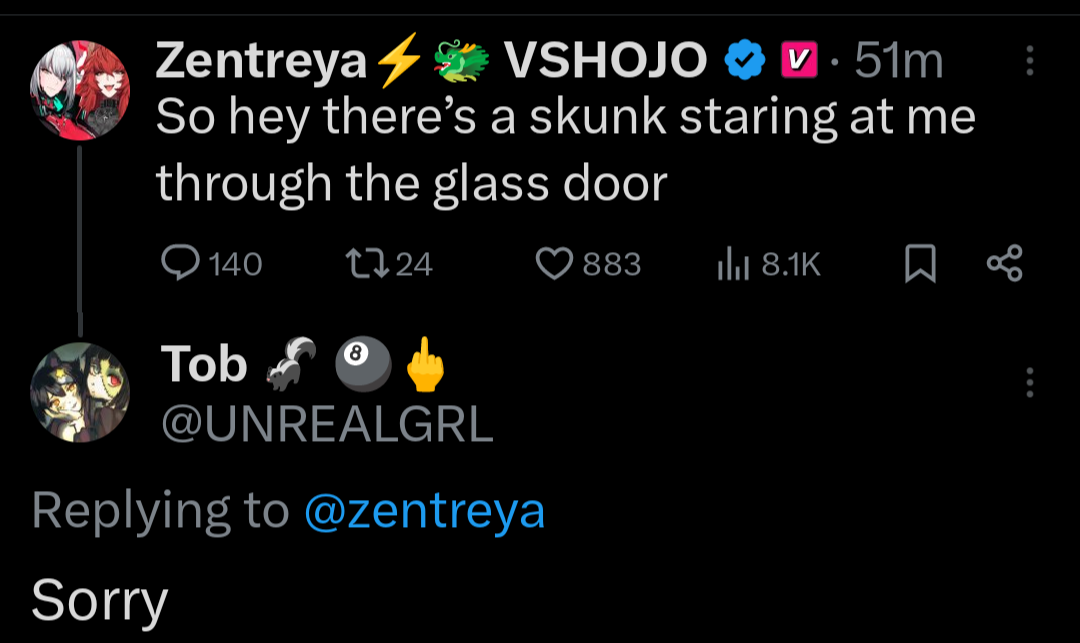Share Zentreya's tweet using the share icon

pyautogui.click(x=1004, y=264)
